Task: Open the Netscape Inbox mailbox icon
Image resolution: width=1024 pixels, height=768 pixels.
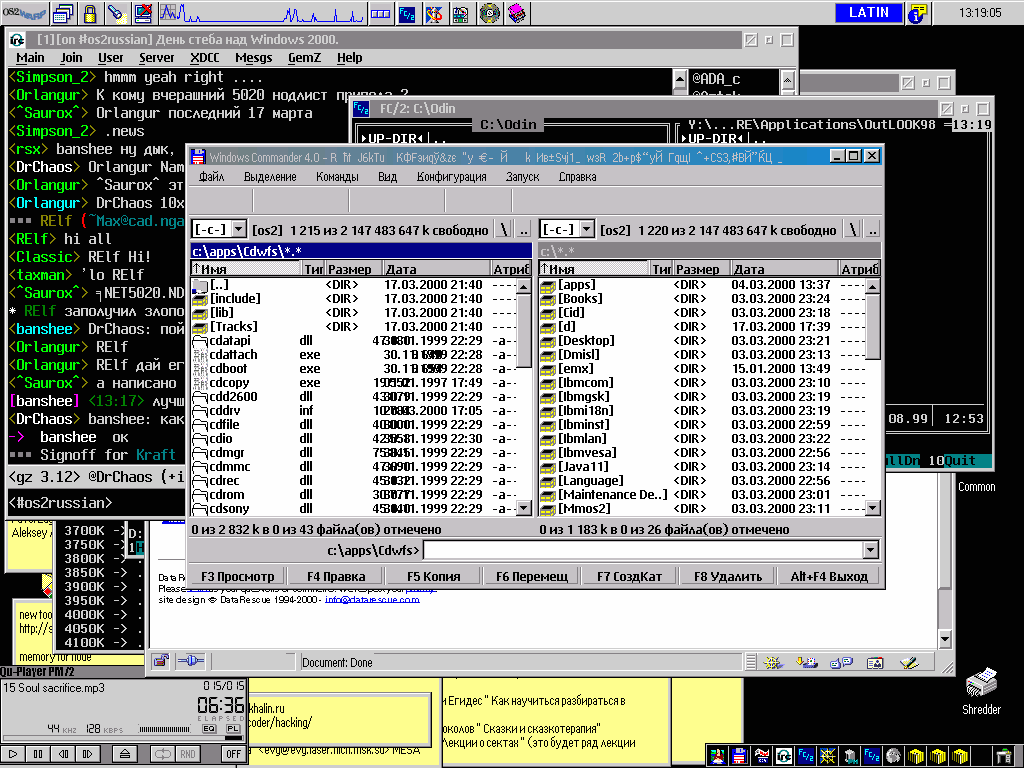Action: 807,662
